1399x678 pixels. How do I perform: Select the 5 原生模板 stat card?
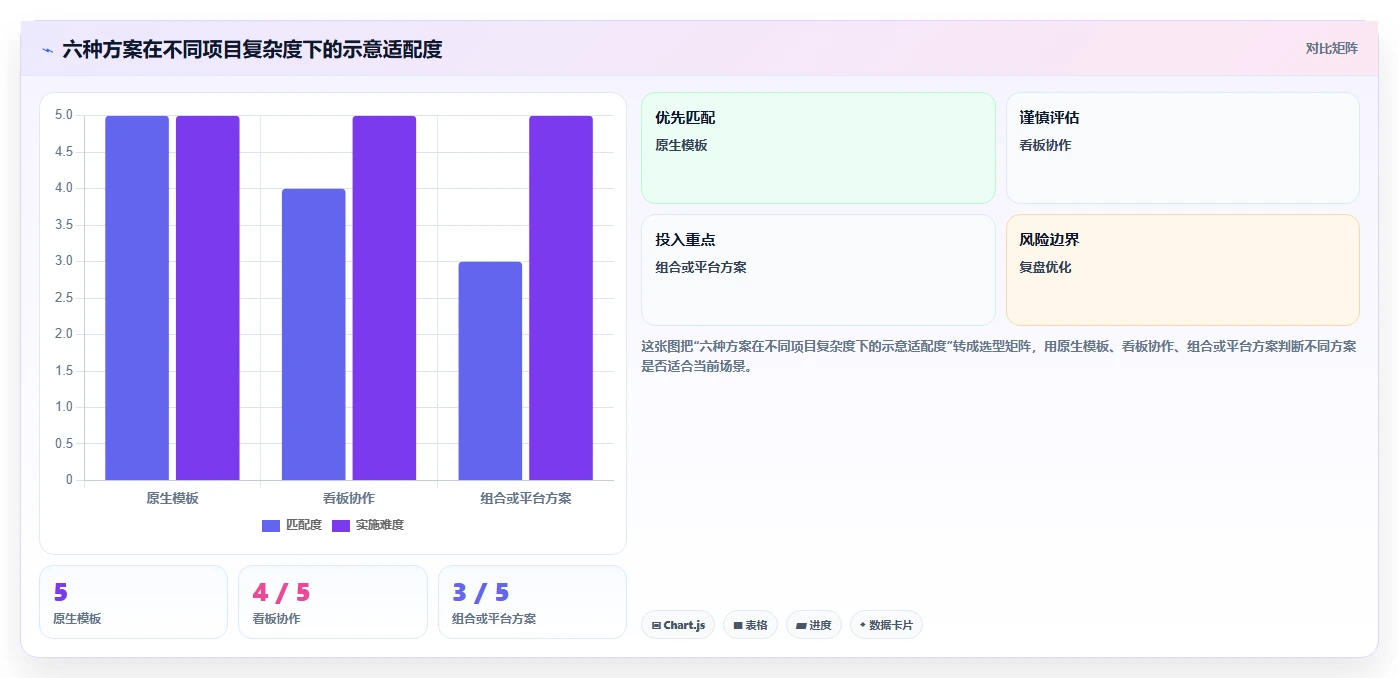(133, 602)
